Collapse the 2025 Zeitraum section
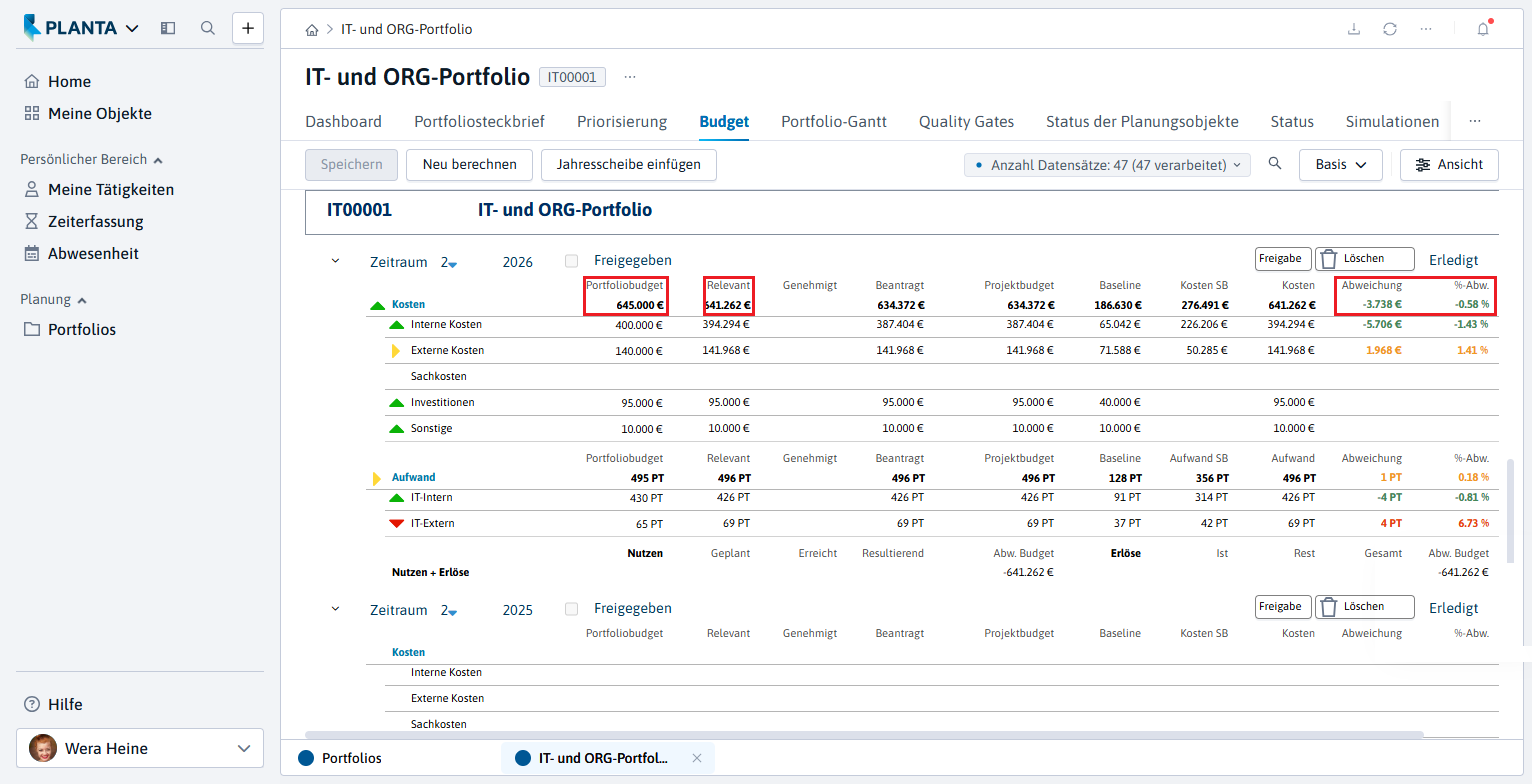Viewport: 1532px width, 784px height. pyautogui.click(x=336, y=609)
